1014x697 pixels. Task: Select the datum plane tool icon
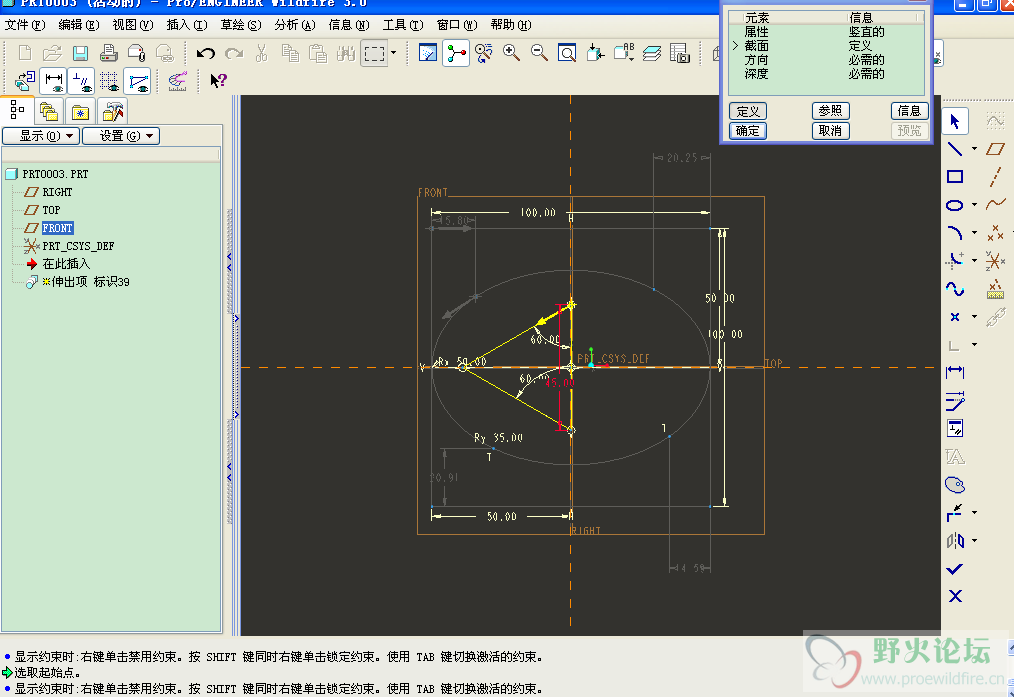tap(995, 149)
